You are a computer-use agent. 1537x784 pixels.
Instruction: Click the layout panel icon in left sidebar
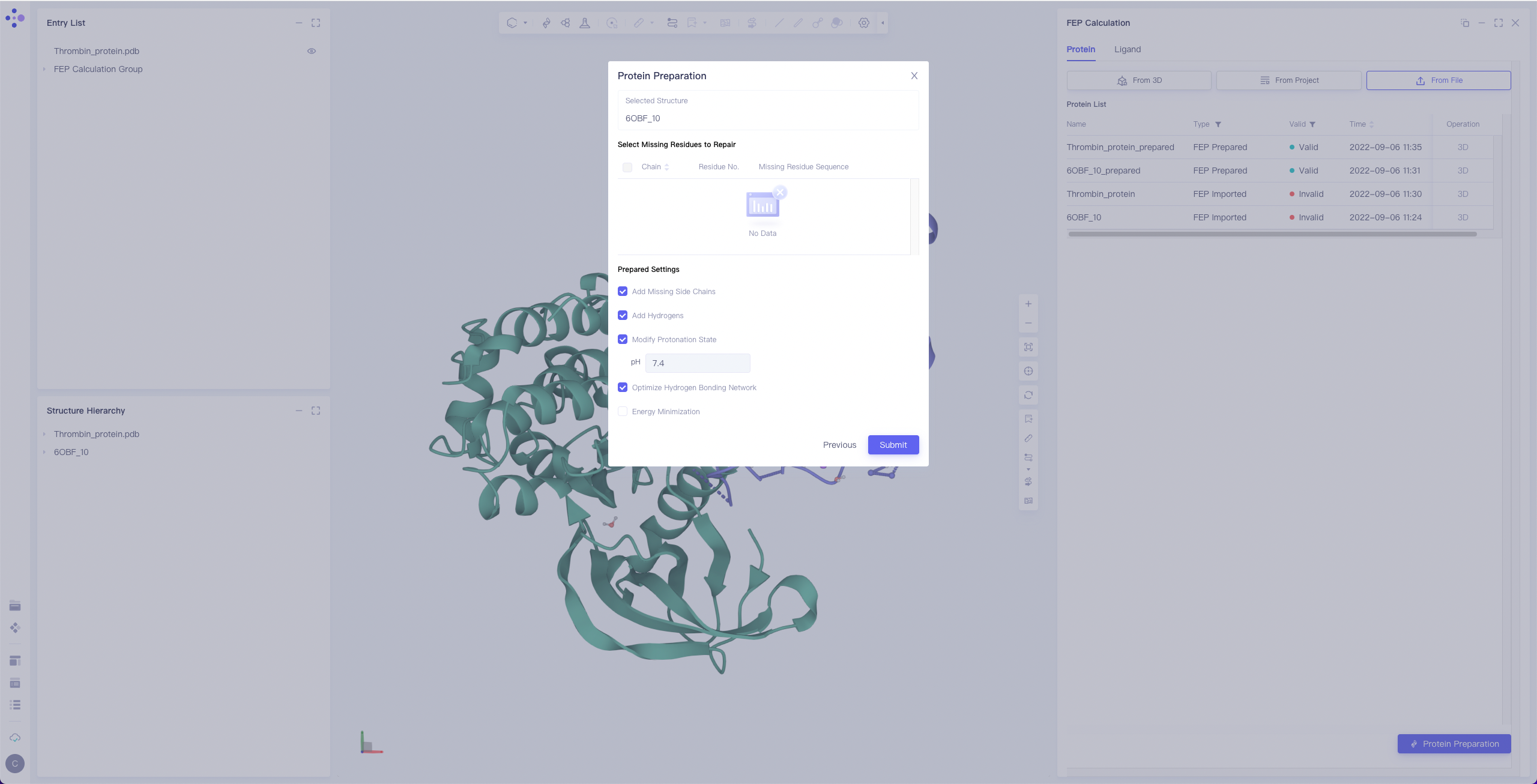click(15, 661)
